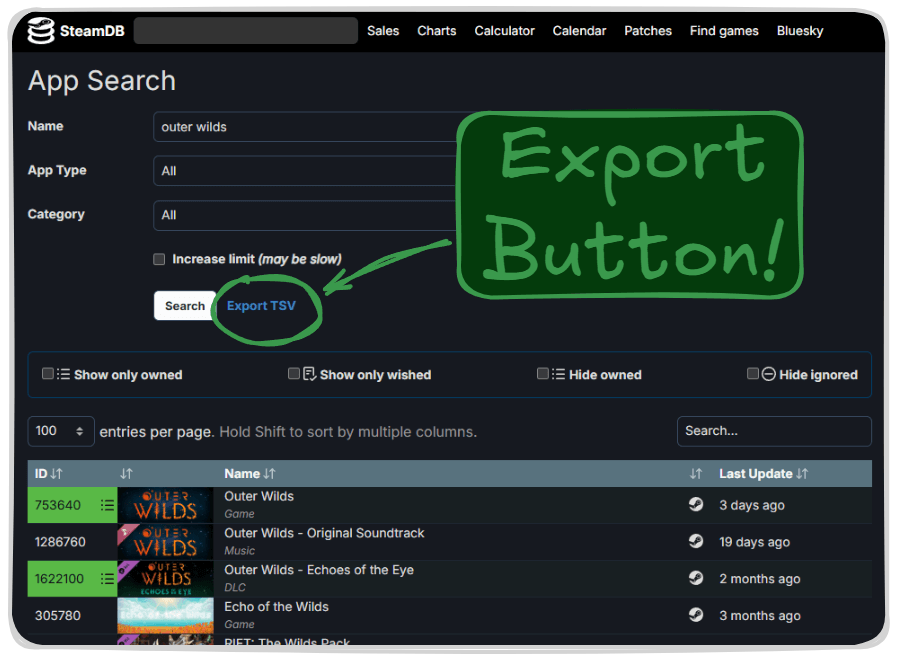
Task: Click the Export TSV link
Action: 261,306
